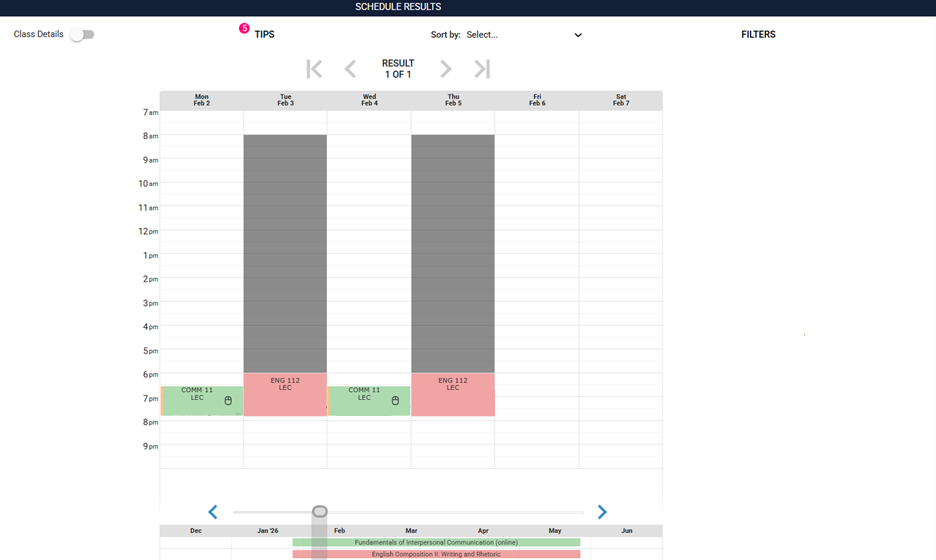Click the English Composition II timeline bar
This screenshot has height=560, width=936.
[436, 554]
